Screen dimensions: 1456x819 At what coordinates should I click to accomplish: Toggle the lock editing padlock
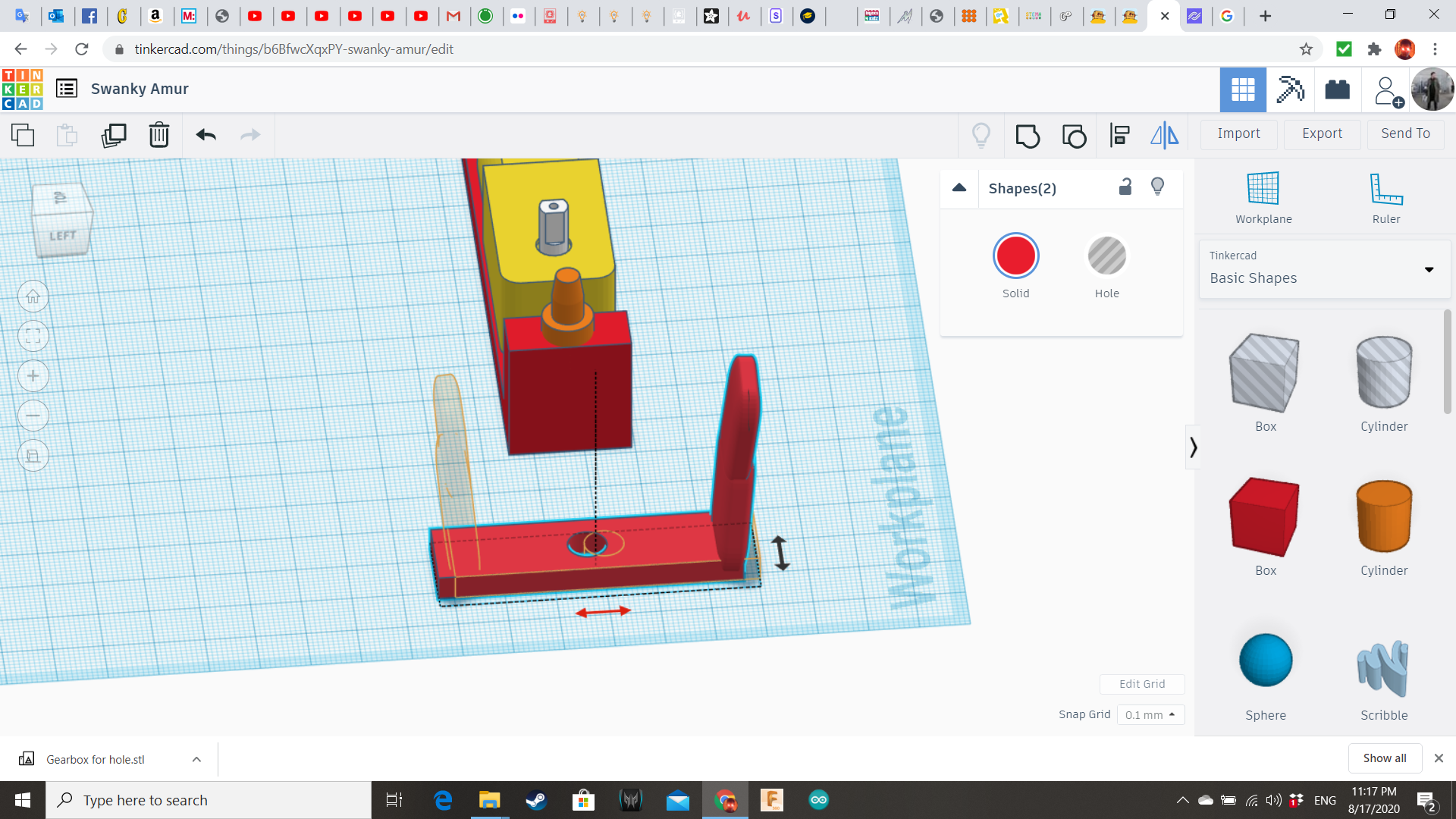tap(1125, 187)
